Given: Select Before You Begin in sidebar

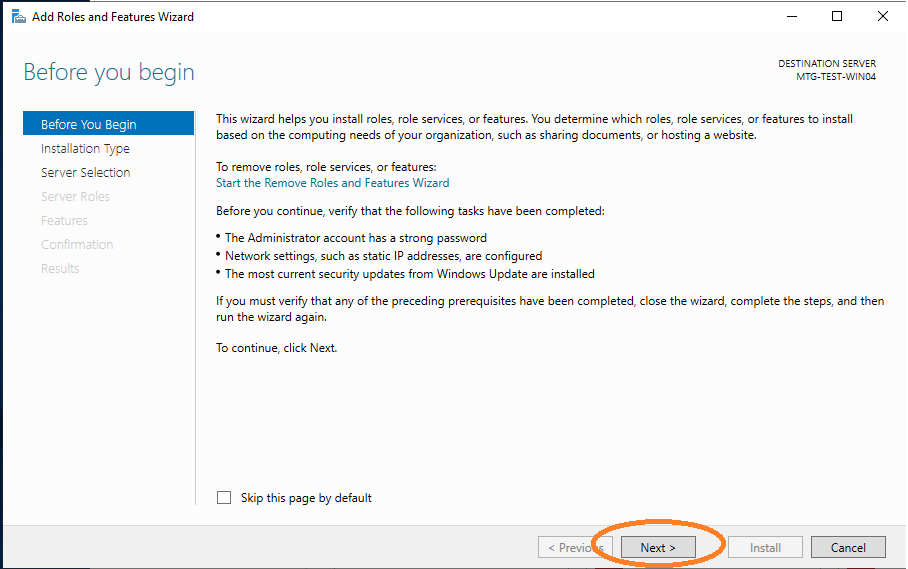Looking at the screenshot, I should [88, 124].
